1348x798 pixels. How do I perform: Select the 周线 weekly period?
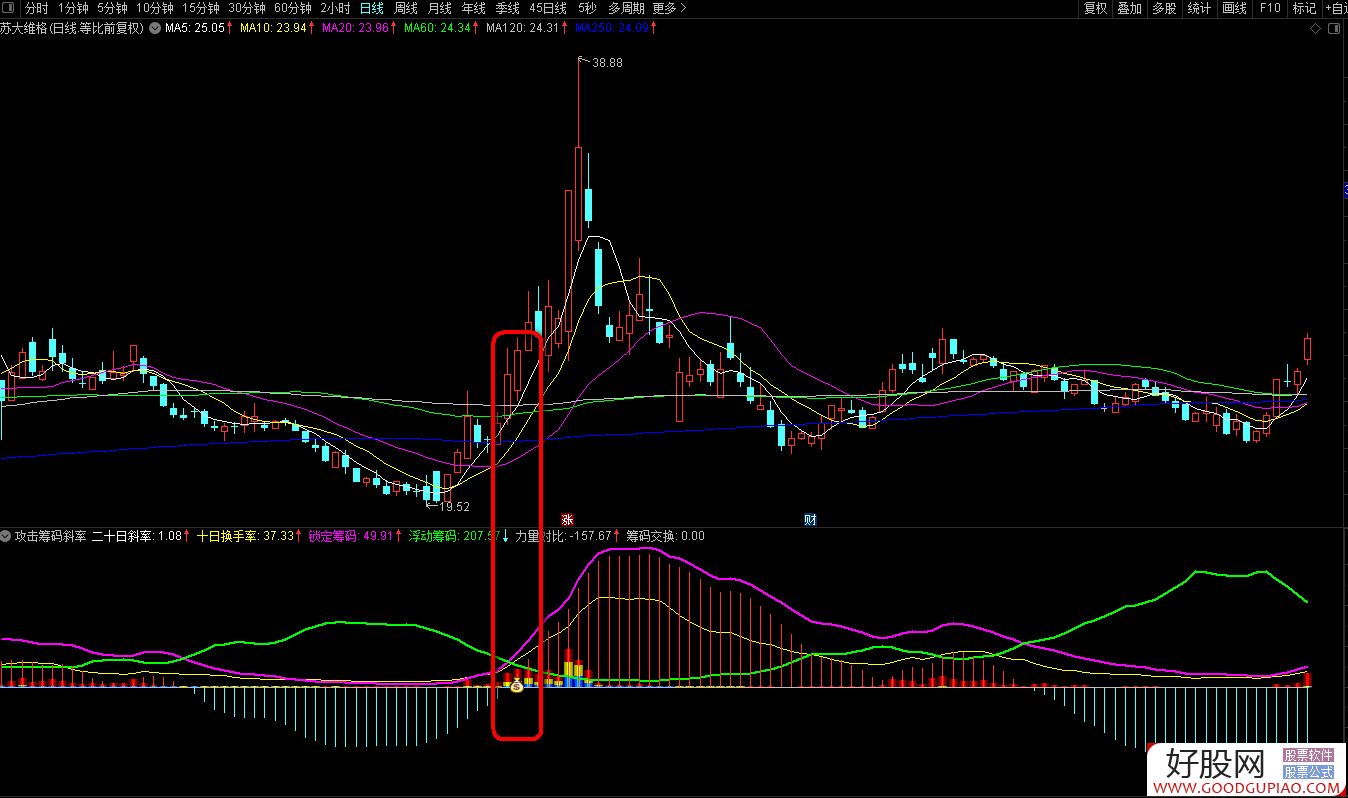click(406, 8)
